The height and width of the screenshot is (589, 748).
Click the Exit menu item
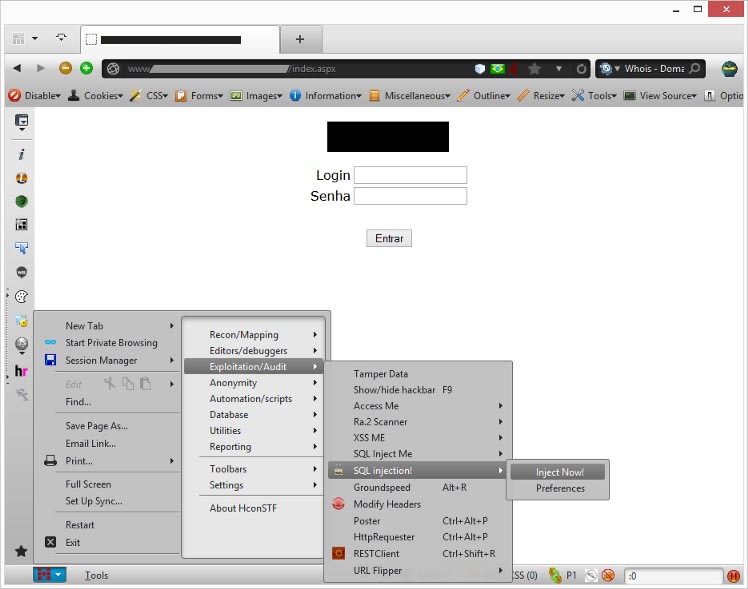click(x=109, y=543)
